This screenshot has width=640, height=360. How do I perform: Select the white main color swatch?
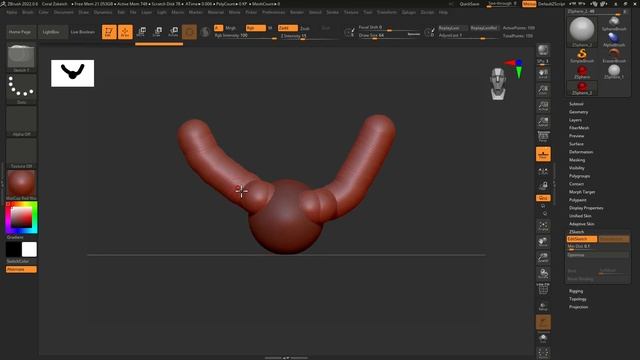(29, 249)
